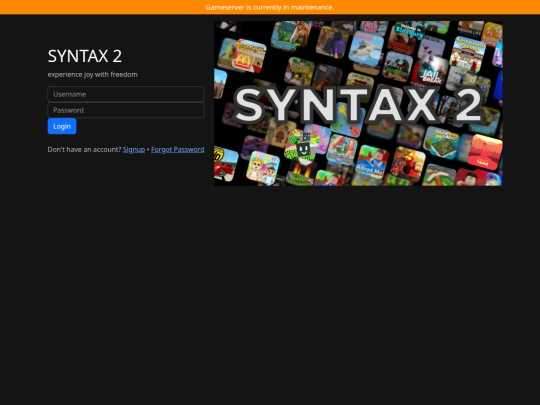This screenshot has height=405, width=540.
Task: Click the SYNTAX 2 banner image
Action: tap(358, 103)
